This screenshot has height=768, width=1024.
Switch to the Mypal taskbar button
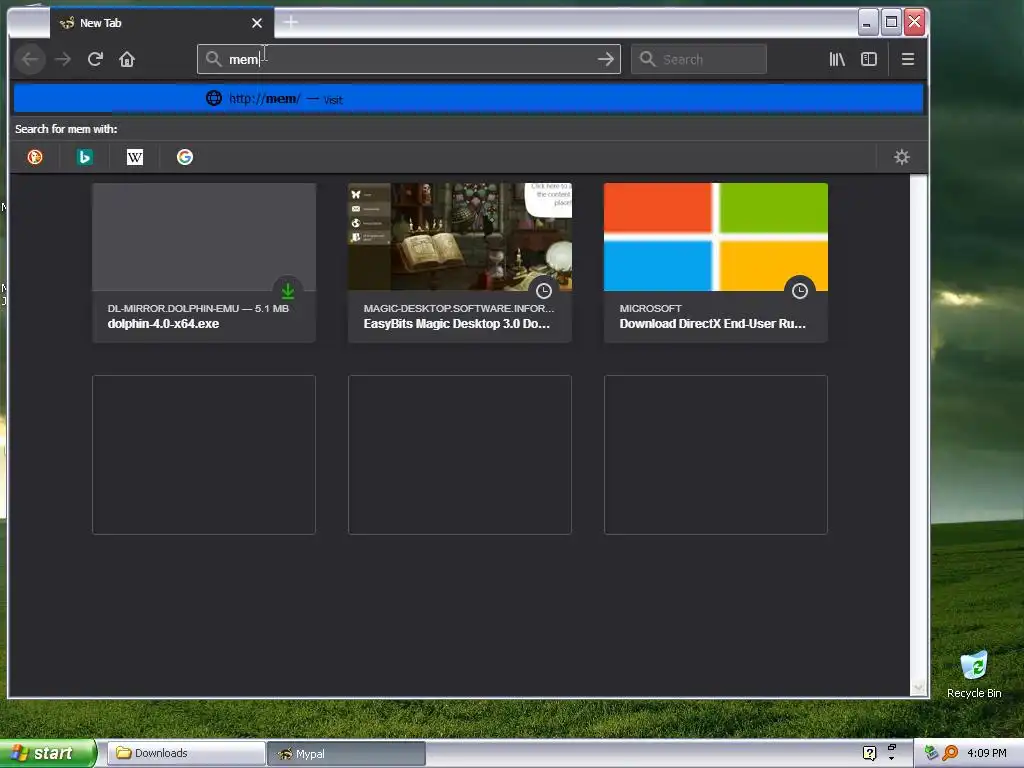346,754
